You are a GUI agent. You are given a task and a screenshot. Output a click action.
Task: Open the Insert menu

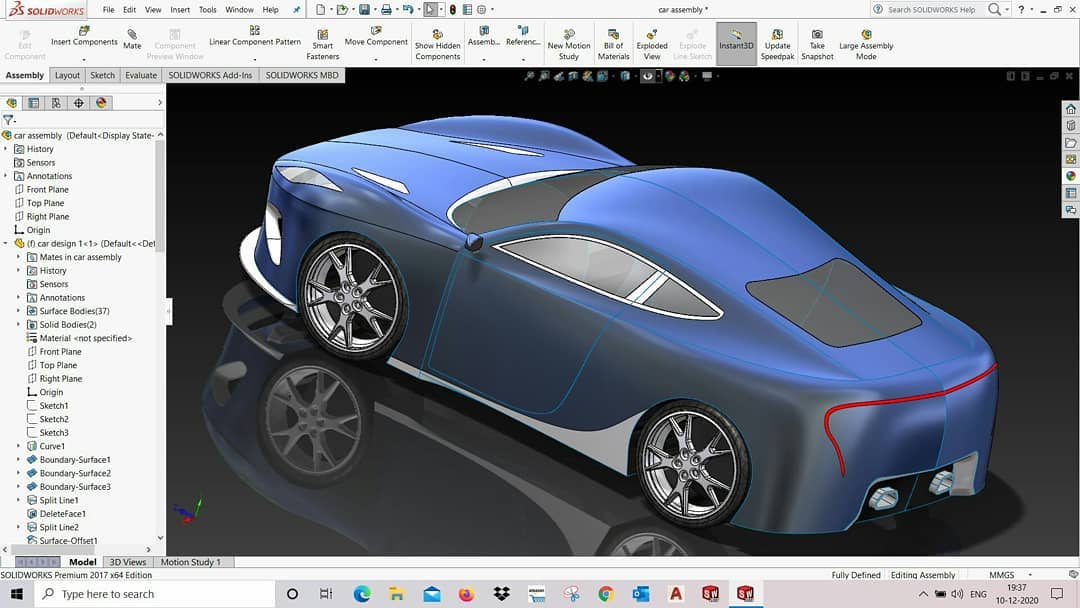pyautogui.click(x=180, y=10)
